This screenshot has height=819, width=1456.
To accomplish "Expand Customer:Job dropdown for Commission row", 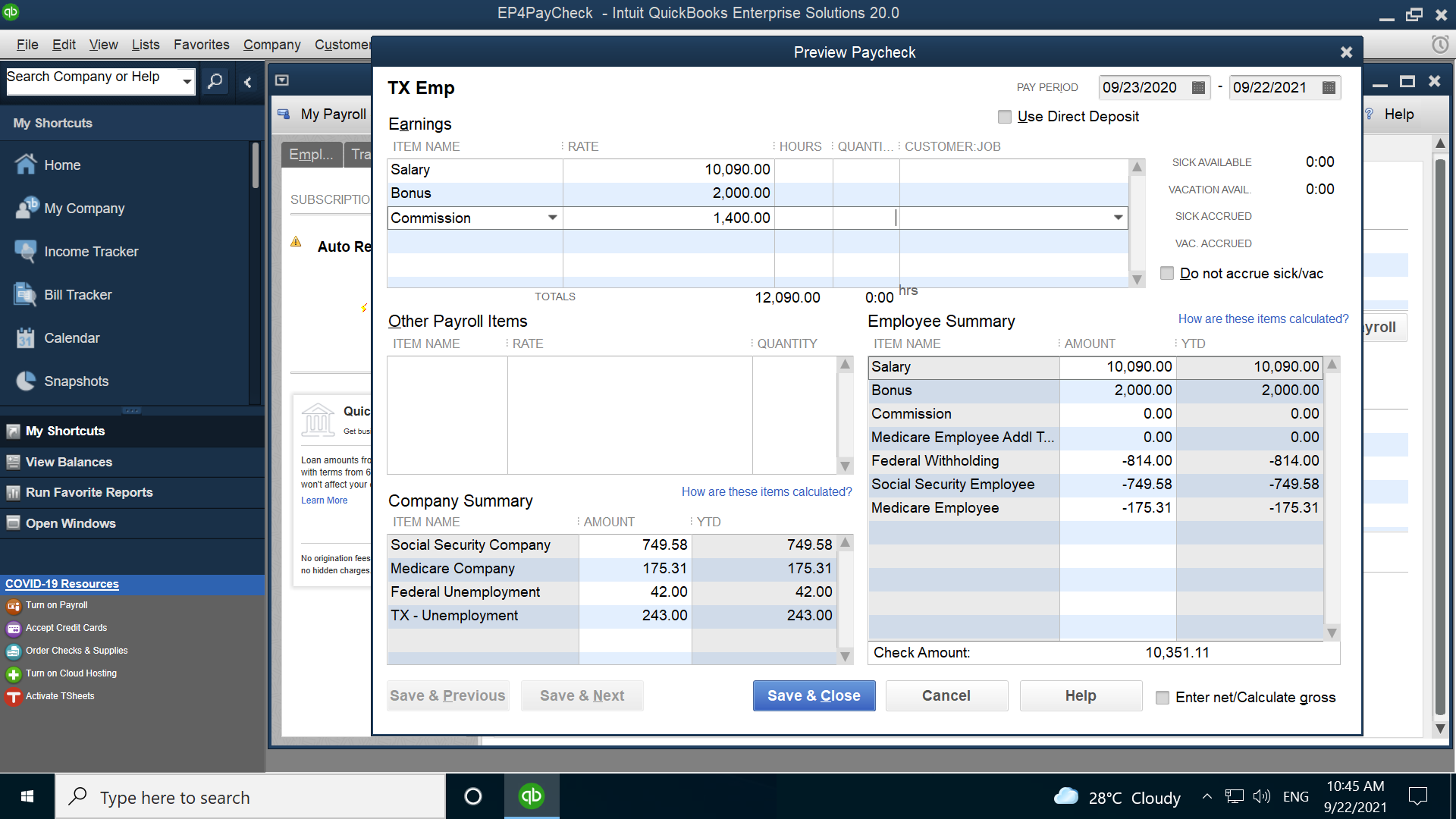I will click(x=1117, y=217).
